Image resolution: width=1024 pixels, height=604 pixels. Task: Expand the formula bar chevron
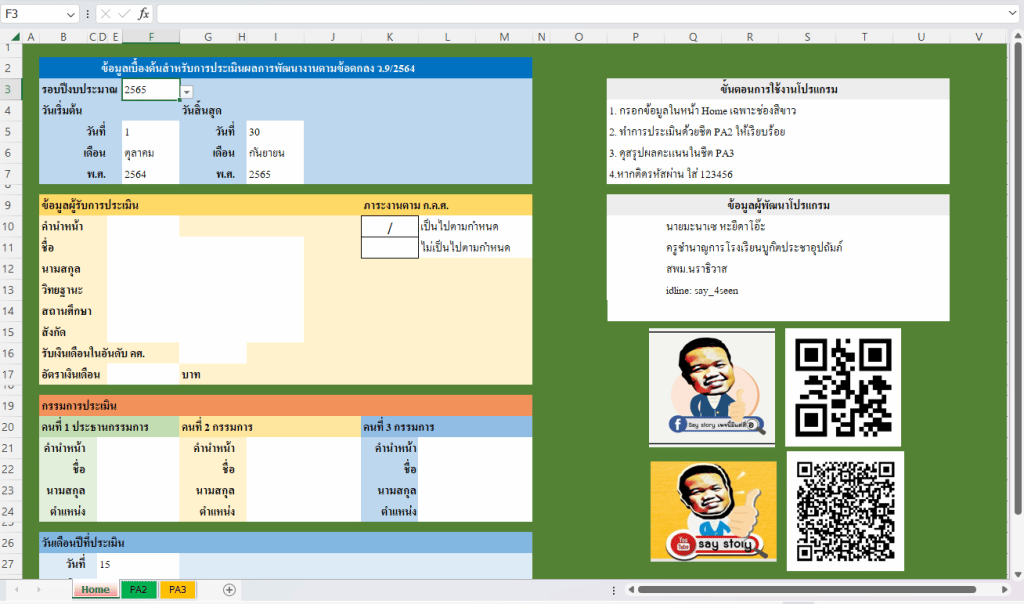(1013, 13)
